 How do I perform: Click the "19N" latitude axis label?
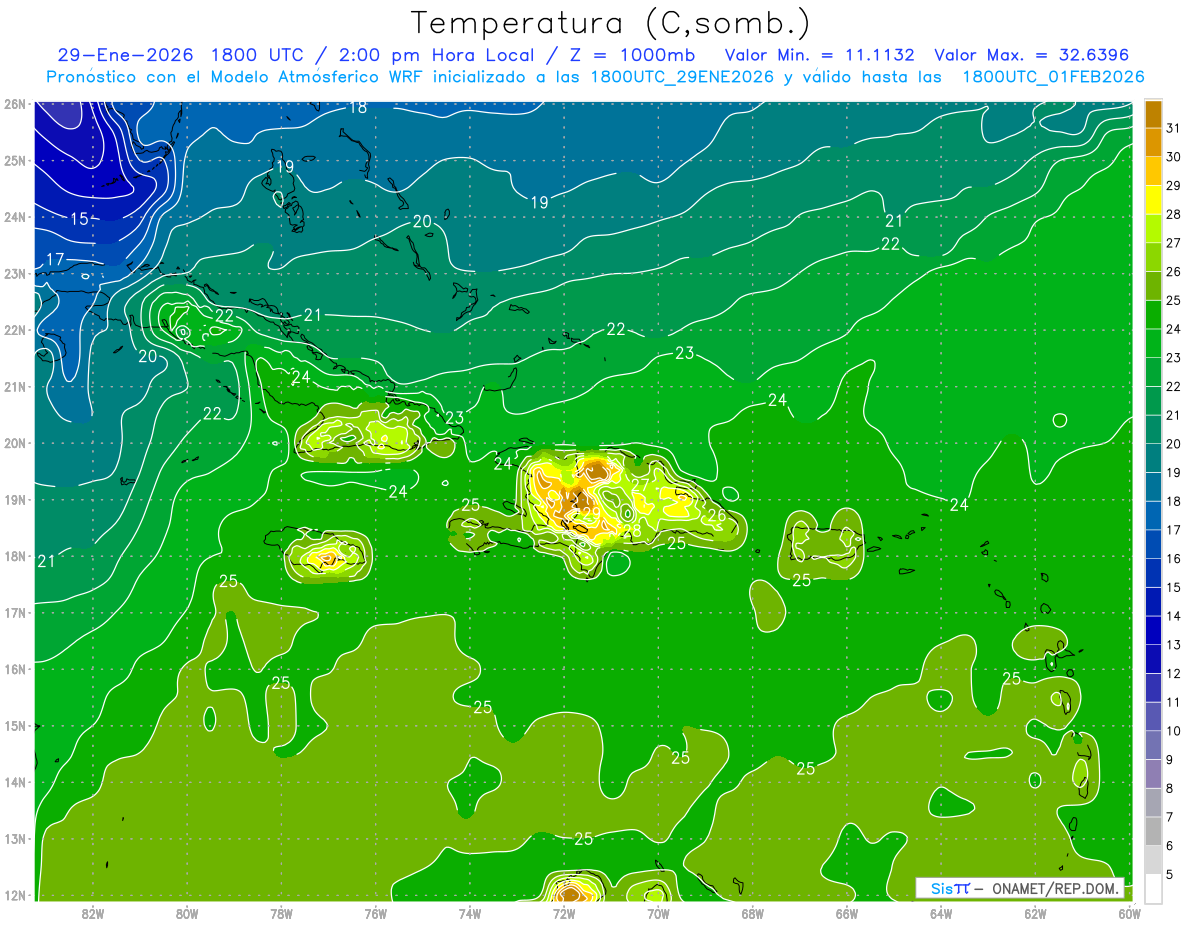14,499
